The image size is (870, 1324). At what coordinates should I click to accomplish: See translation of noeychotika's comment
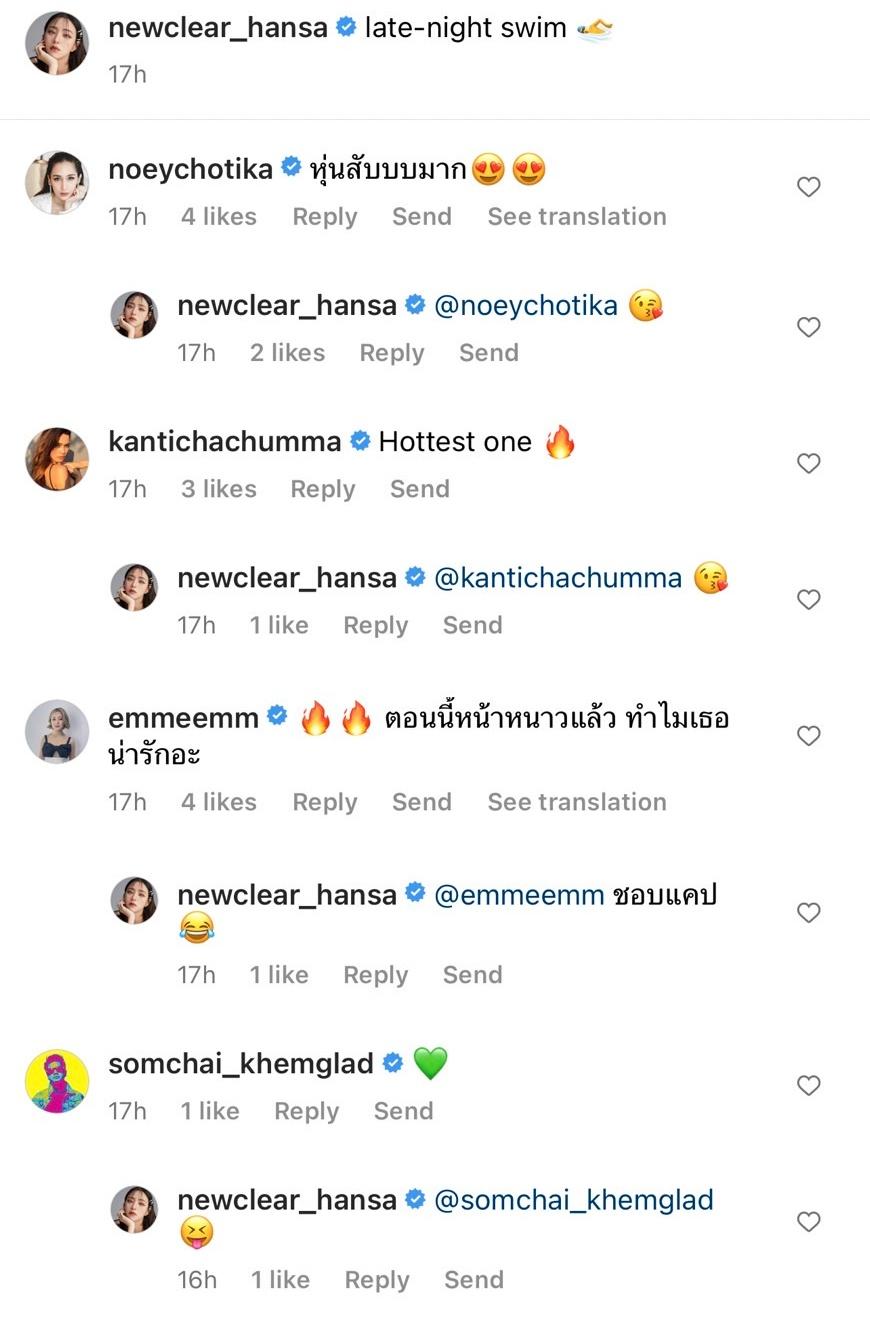576,217
